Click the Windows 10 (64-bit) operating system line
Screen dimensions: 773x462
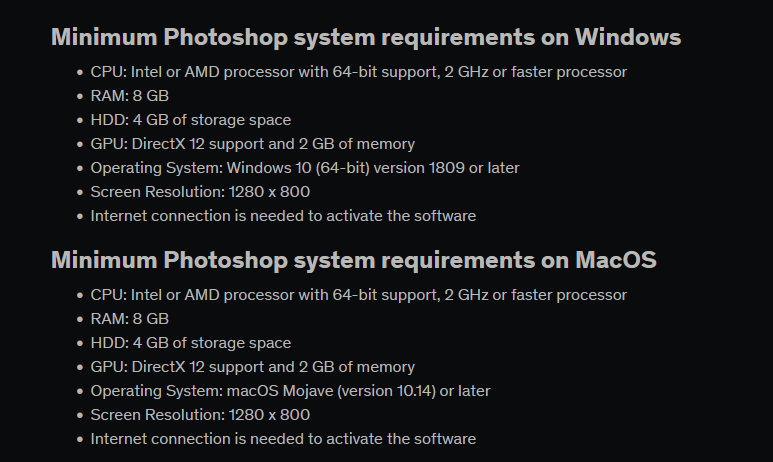304,168
